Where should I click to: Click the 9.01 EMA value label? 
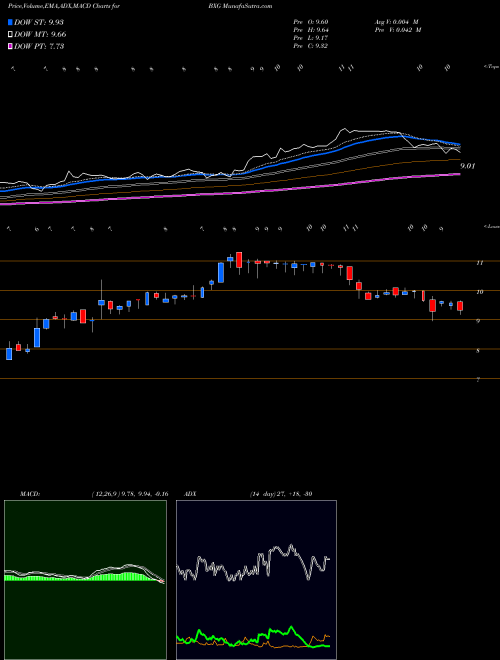[x=467, y=166]
